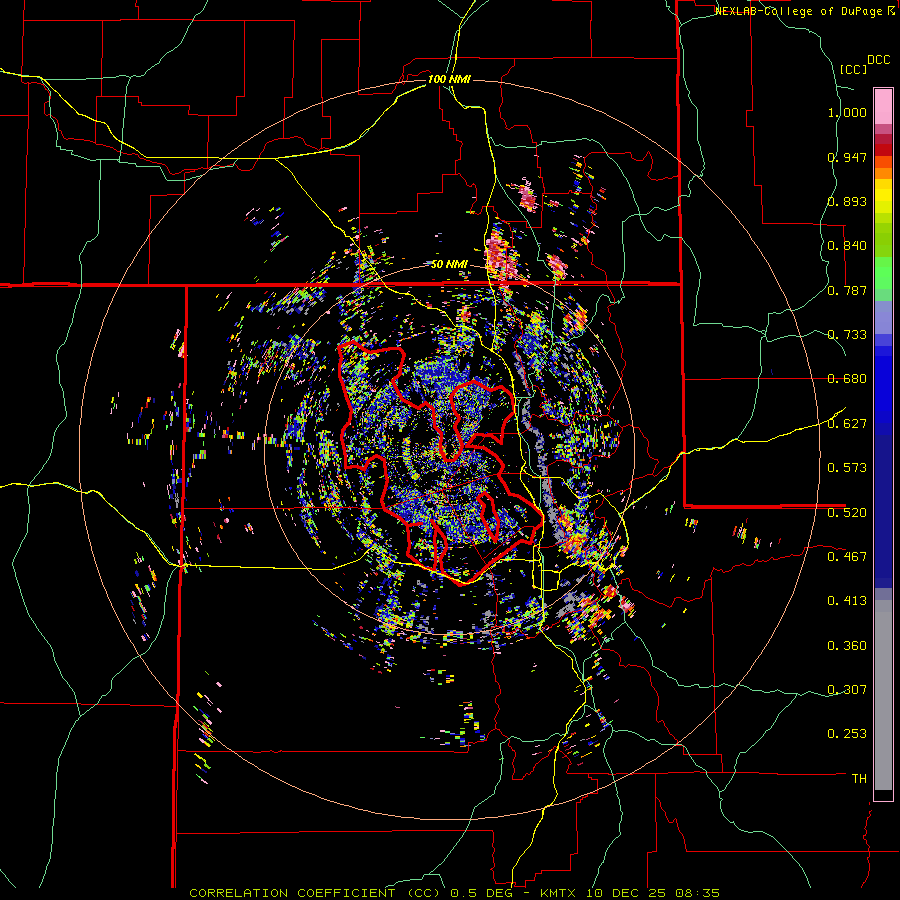Image resolution: width=900 pixels, height=900 pixels.
Task: Click the 0.253 value on the color scale
Action: point(847,734)
